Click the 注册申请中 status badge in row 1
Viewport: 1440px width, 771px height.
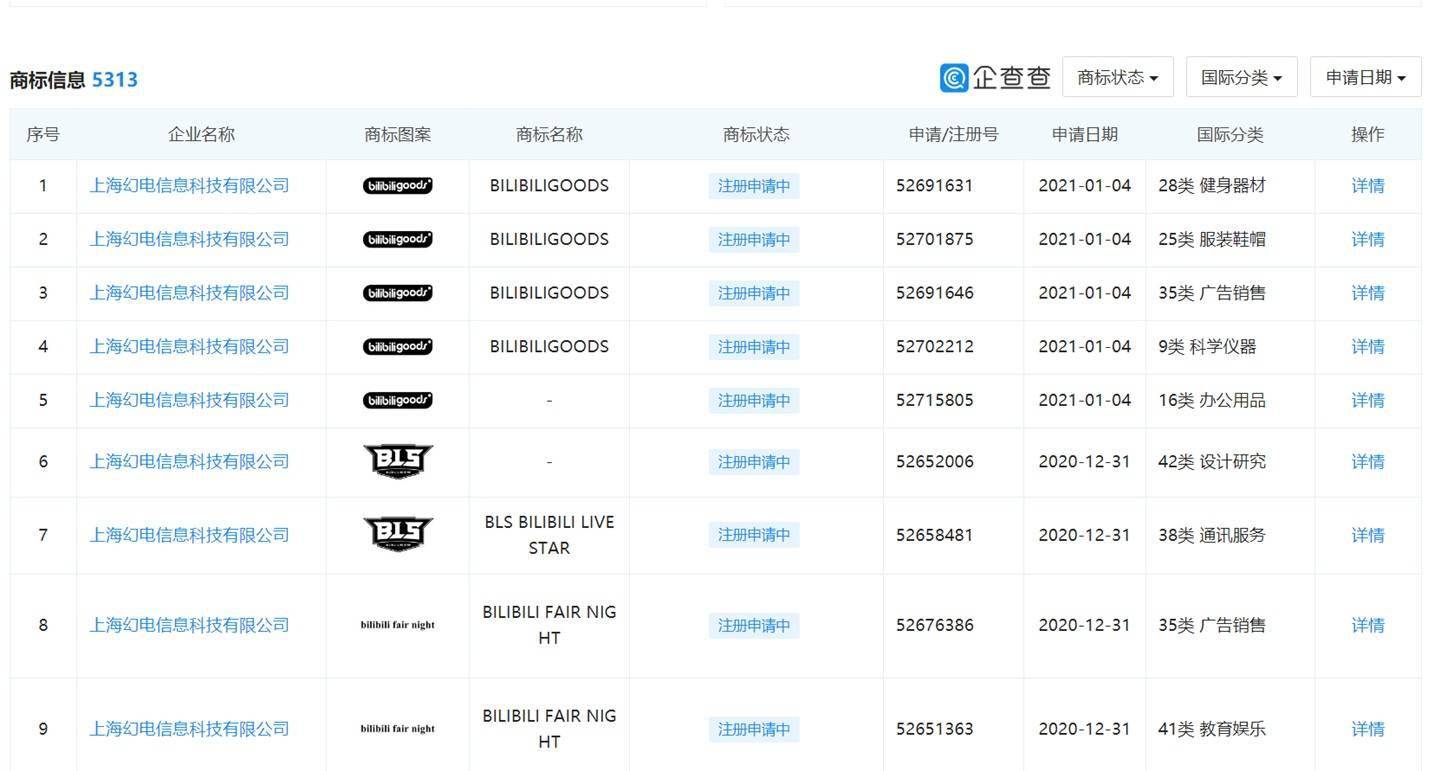pyautogui.click(x=754, y=186)
